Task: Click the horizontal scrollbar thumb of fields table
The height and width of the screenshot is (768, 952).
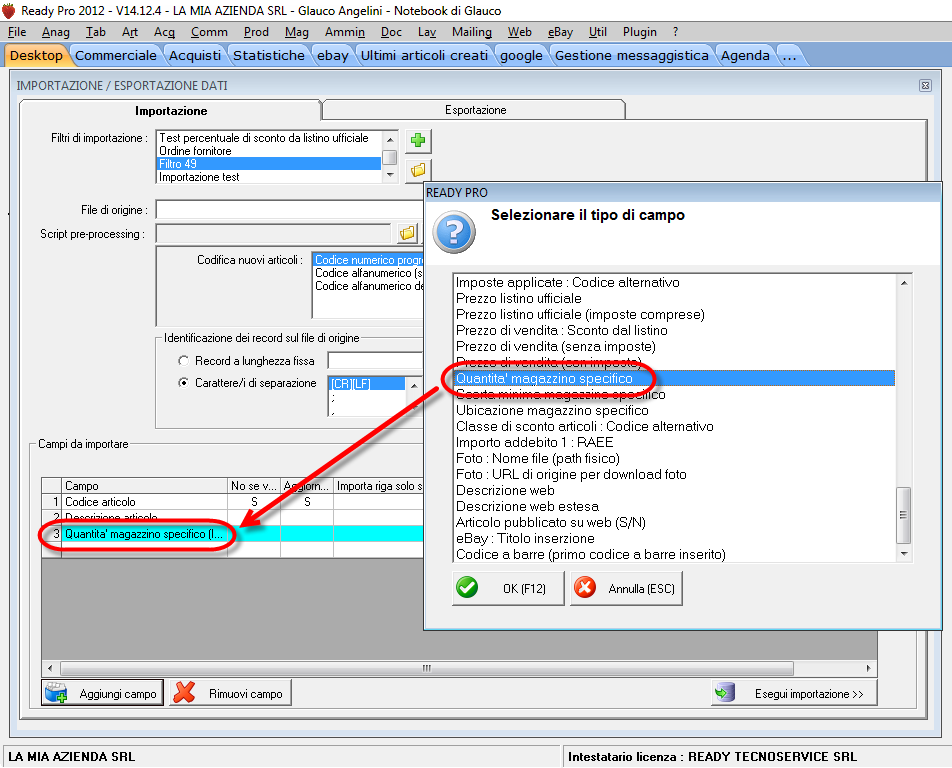Action: click(427, 668)
